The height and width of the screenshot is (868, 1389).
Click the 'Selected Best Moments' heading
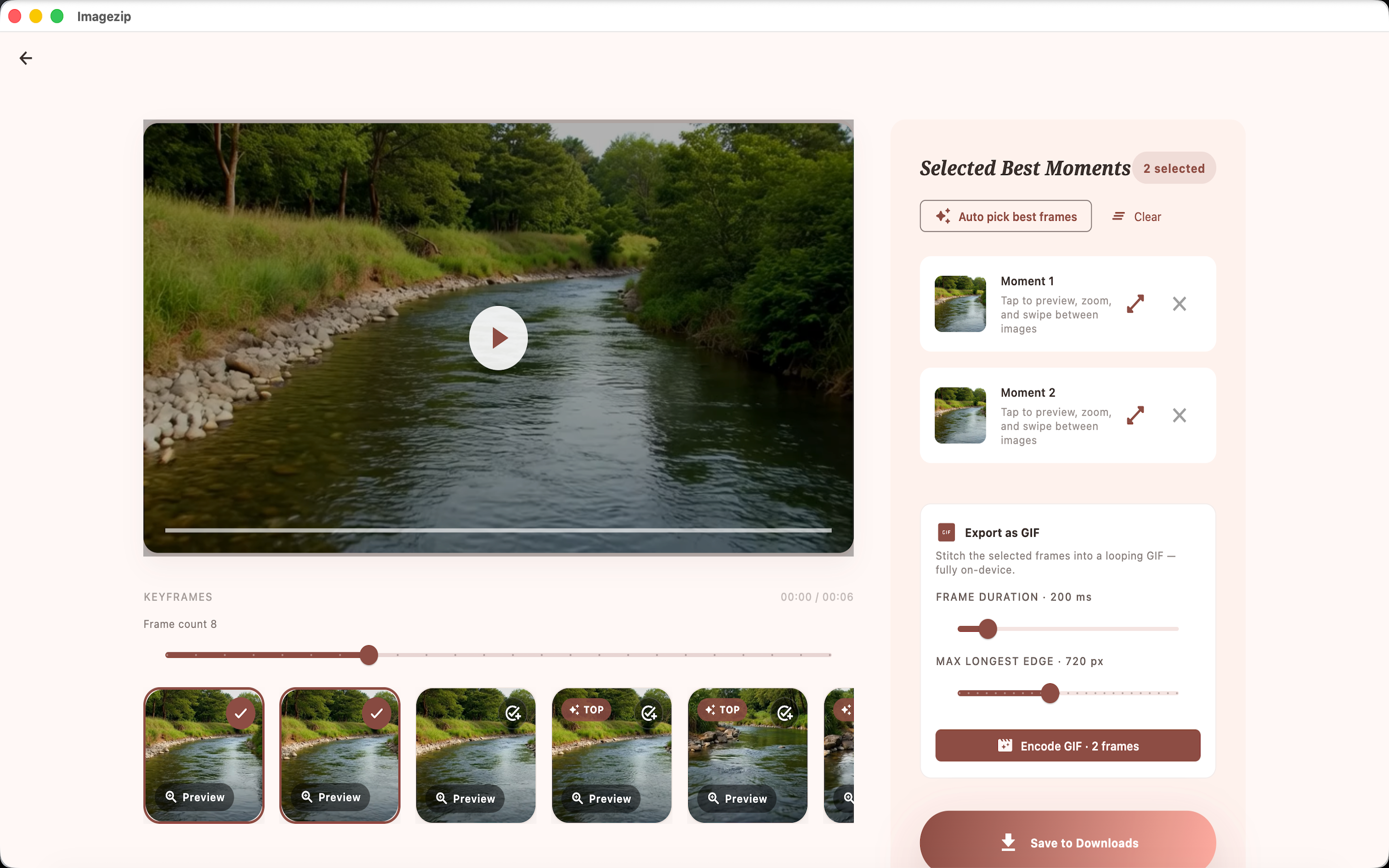coord(1025,168)
